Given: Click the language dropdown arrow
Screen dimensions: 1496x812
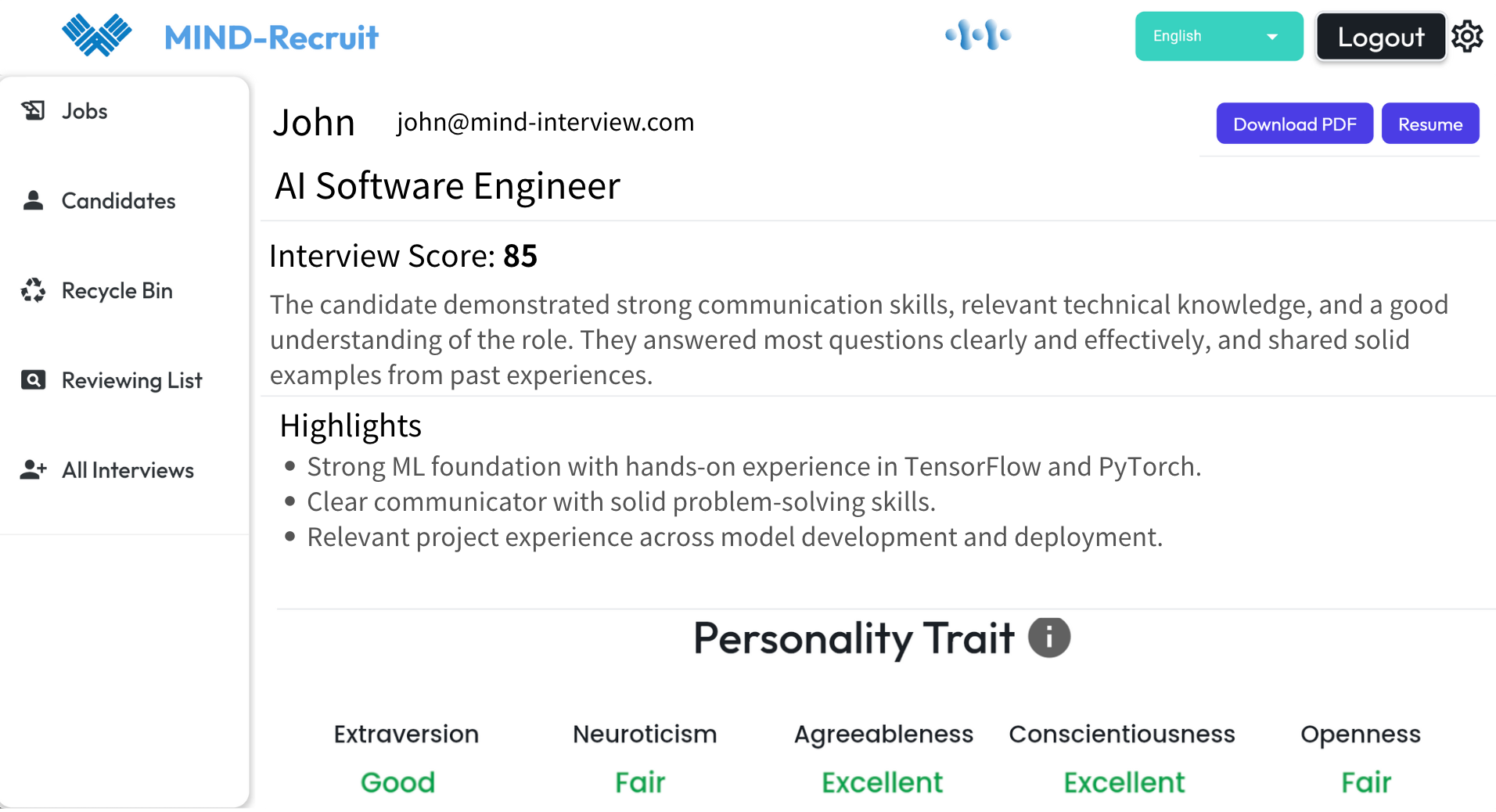Looking at the screenshot, I should pyautogui.click(x=1272, y=37).
